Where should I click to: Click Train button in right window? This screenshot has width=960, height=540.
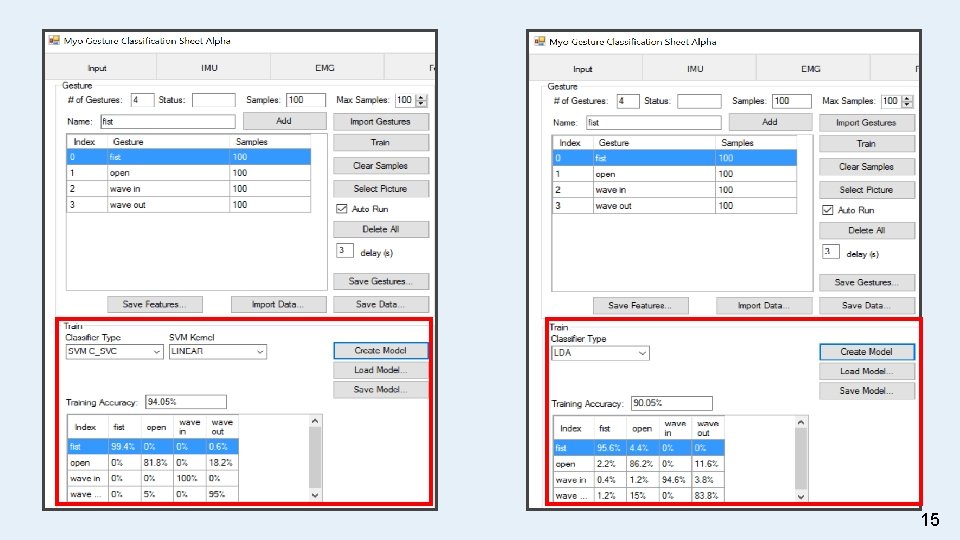pos(867,144)
